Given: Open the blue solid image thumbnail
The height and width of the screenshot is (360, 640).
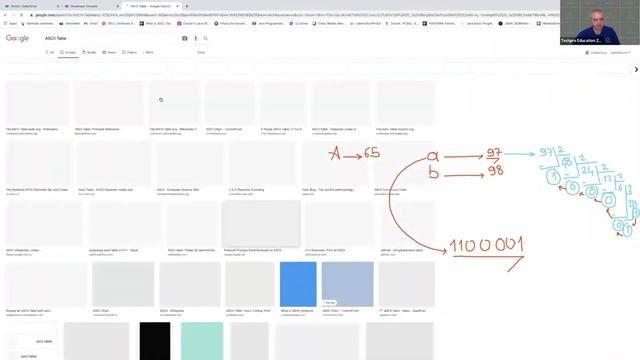Looking at the screenshot, I should (x=298, y=284).
